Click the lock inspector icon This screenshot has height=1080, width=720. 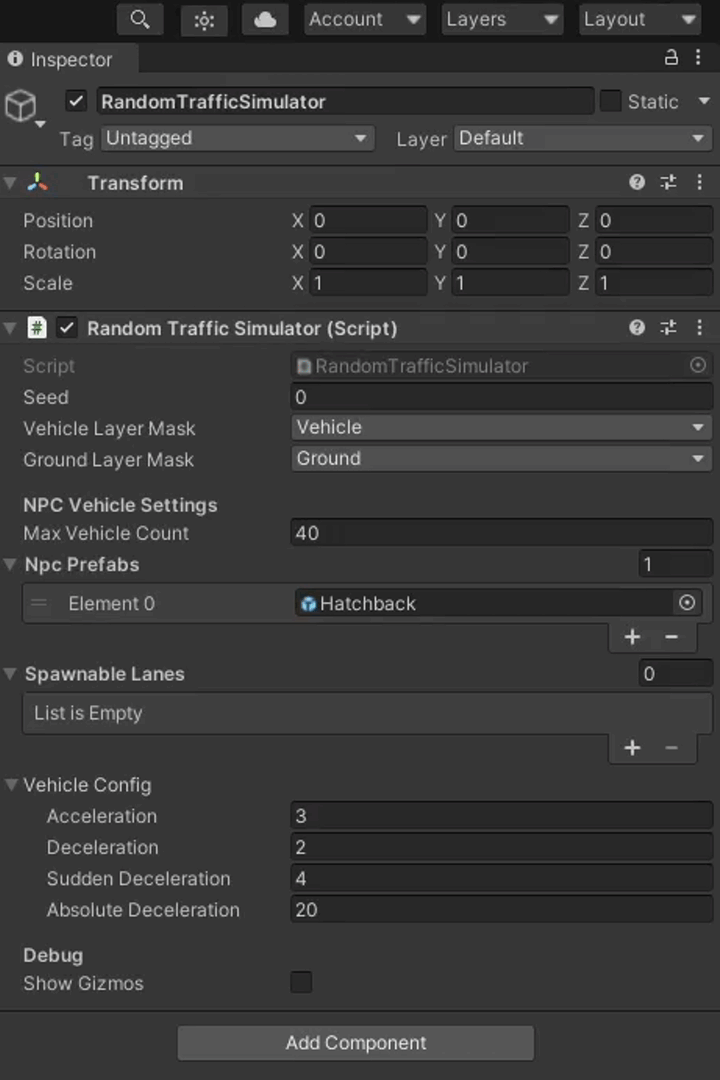click(x=671, y=58)
